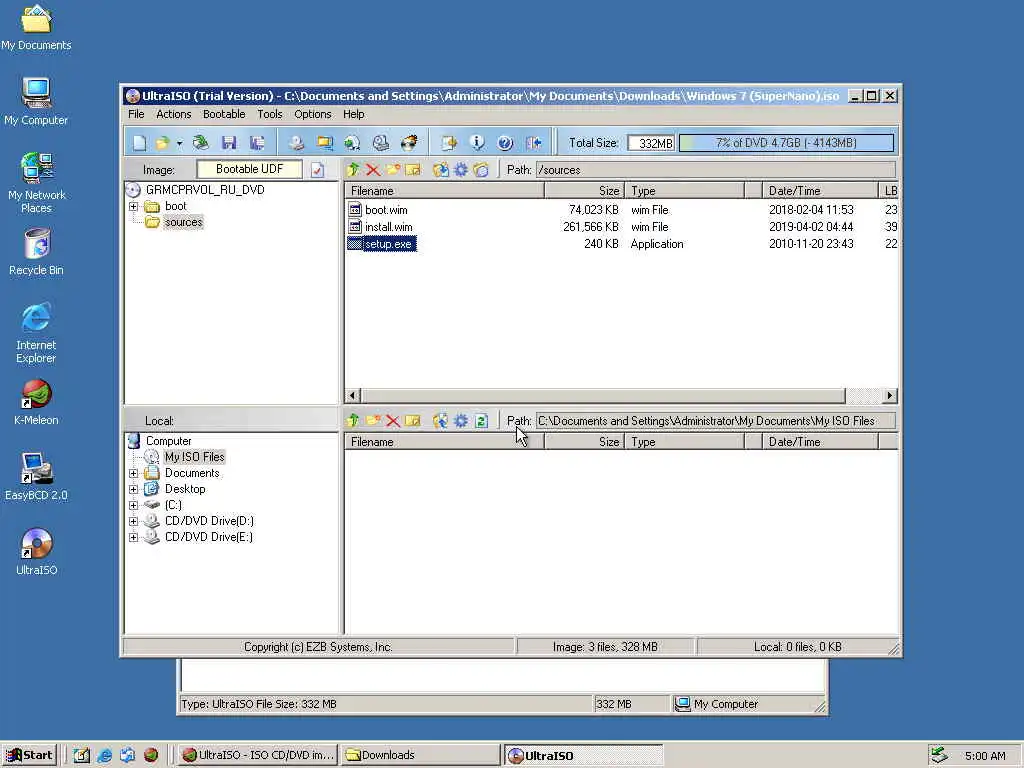Viewport: 1024px width, 768px height.
Task: Click the Compress ISO toolbar icon
Action: click(x=353, y=142)
